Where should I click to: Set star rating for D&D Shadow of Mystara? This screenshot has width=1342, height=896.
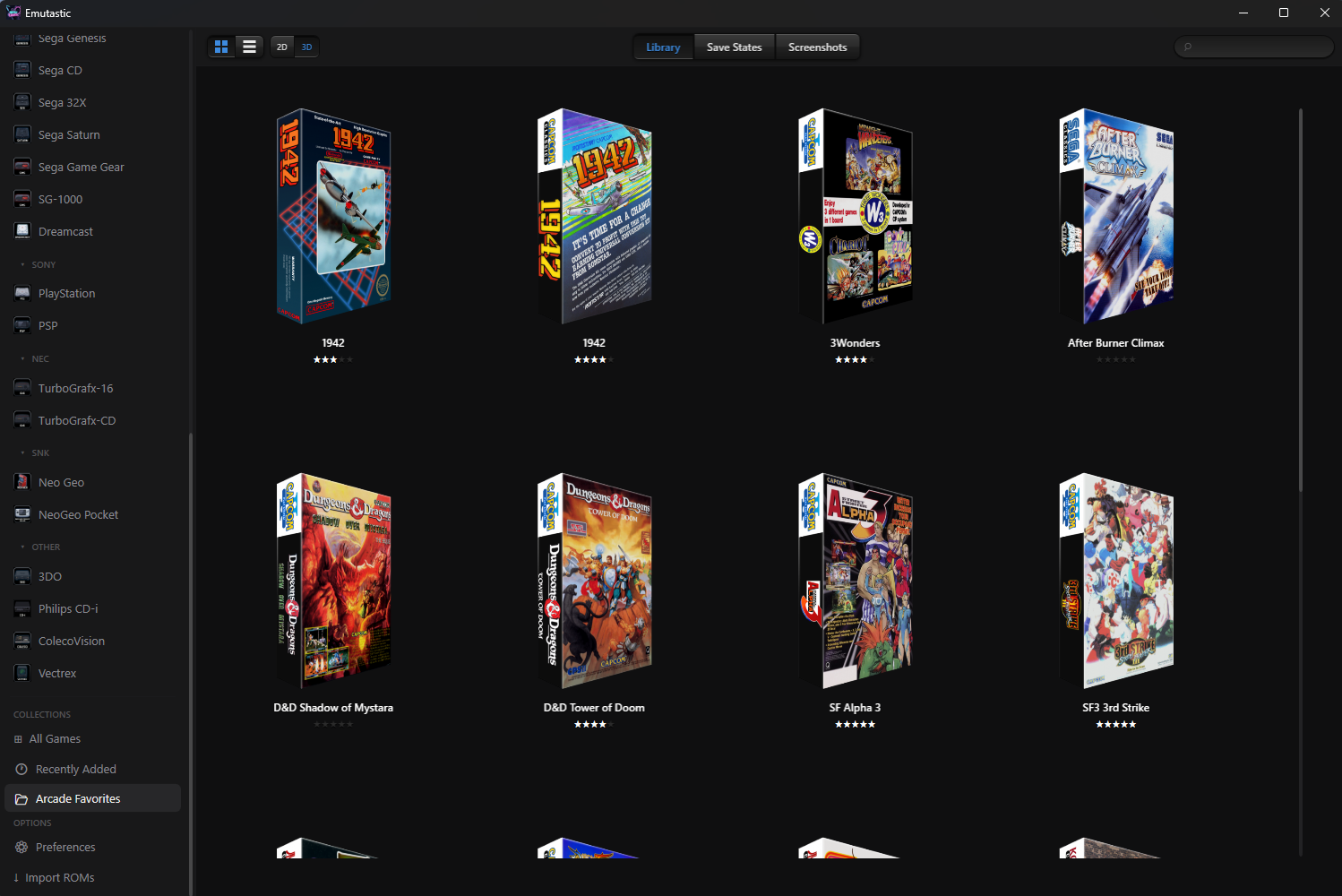(333, 724)
